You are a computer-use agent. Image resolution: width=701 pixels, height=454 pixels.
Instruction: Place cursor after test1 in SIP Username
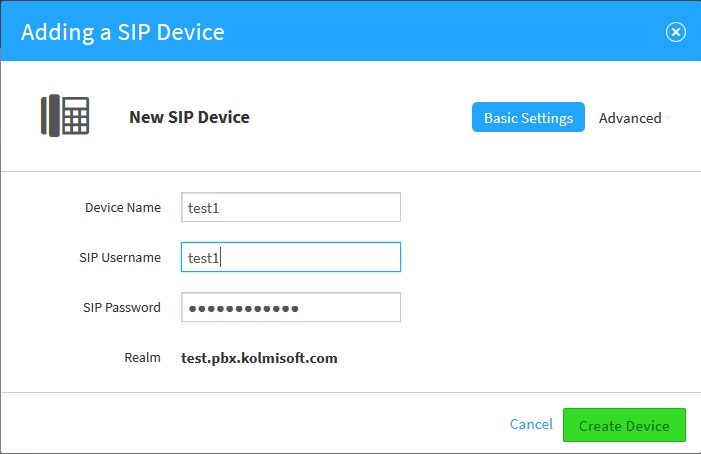(221, 258)
